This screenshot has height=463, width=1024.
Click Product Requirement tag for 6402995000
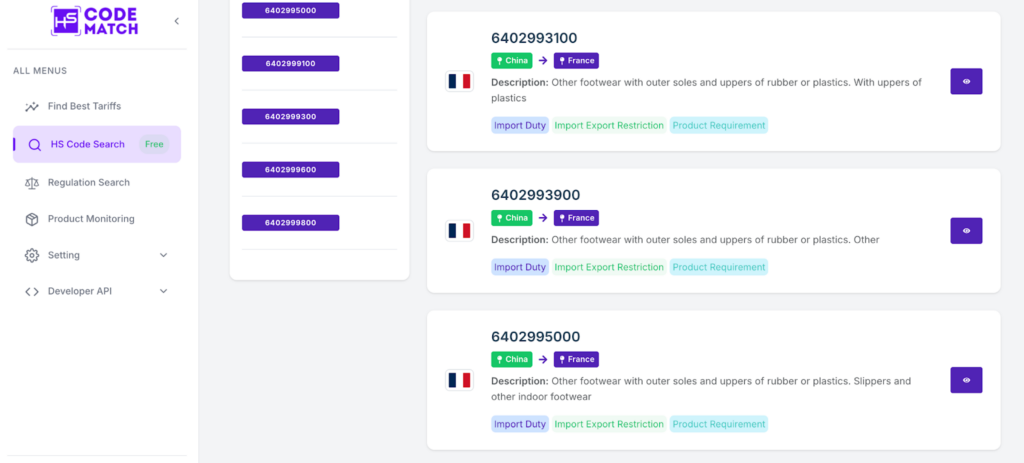pyautogui.click(x=719, y=424)
